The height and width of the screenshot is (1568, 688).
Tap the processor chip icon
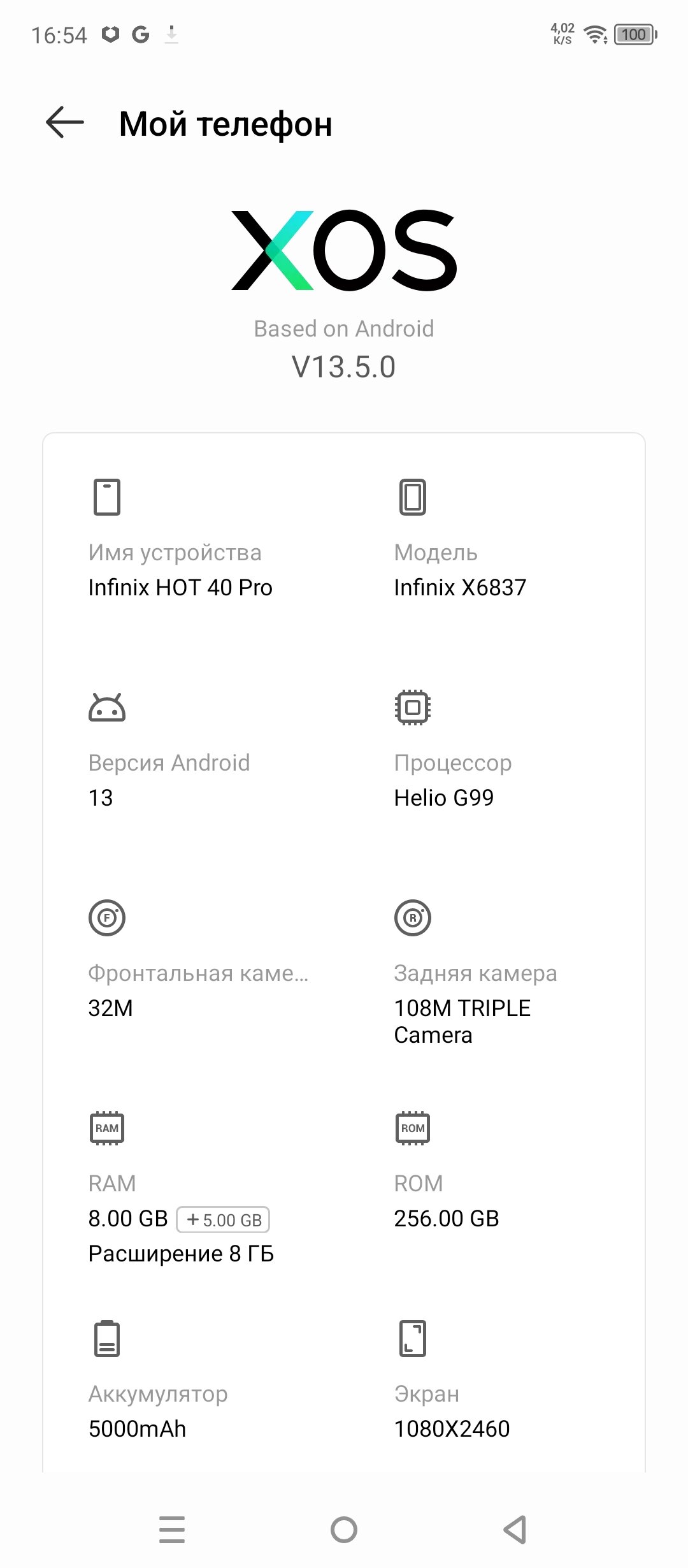413,708
